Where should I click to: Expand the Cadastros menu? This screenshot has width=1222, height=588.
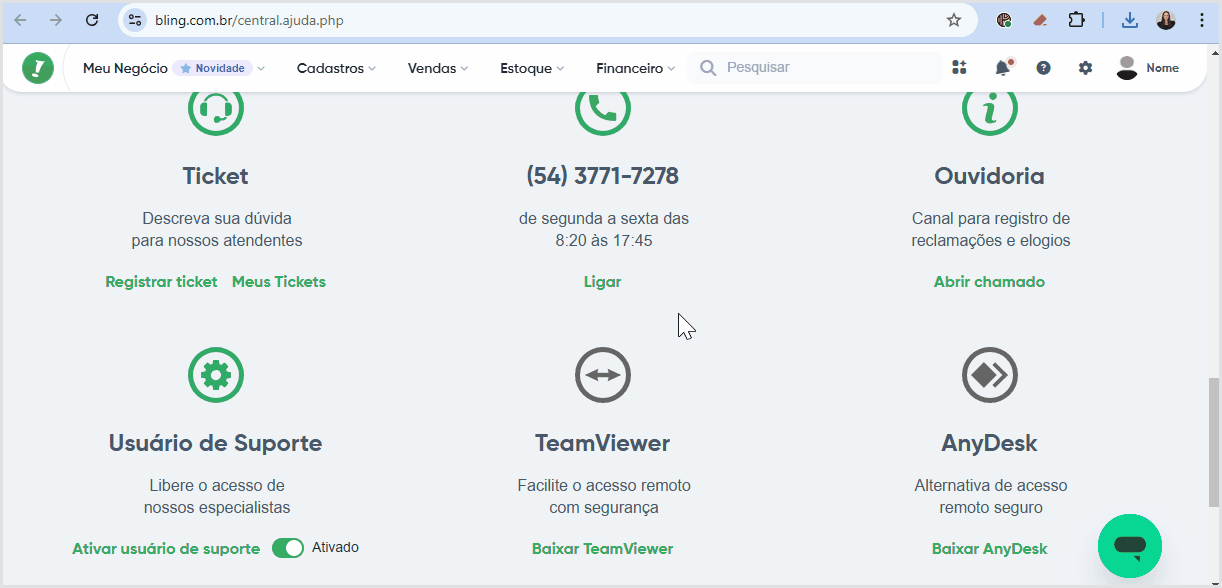(336, 68)
